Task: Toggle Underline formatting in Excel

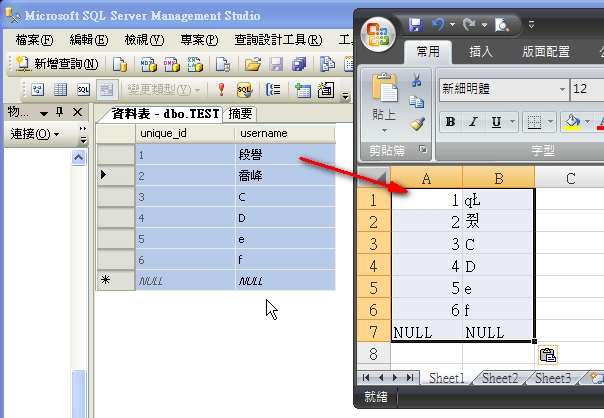Action: 496,122
